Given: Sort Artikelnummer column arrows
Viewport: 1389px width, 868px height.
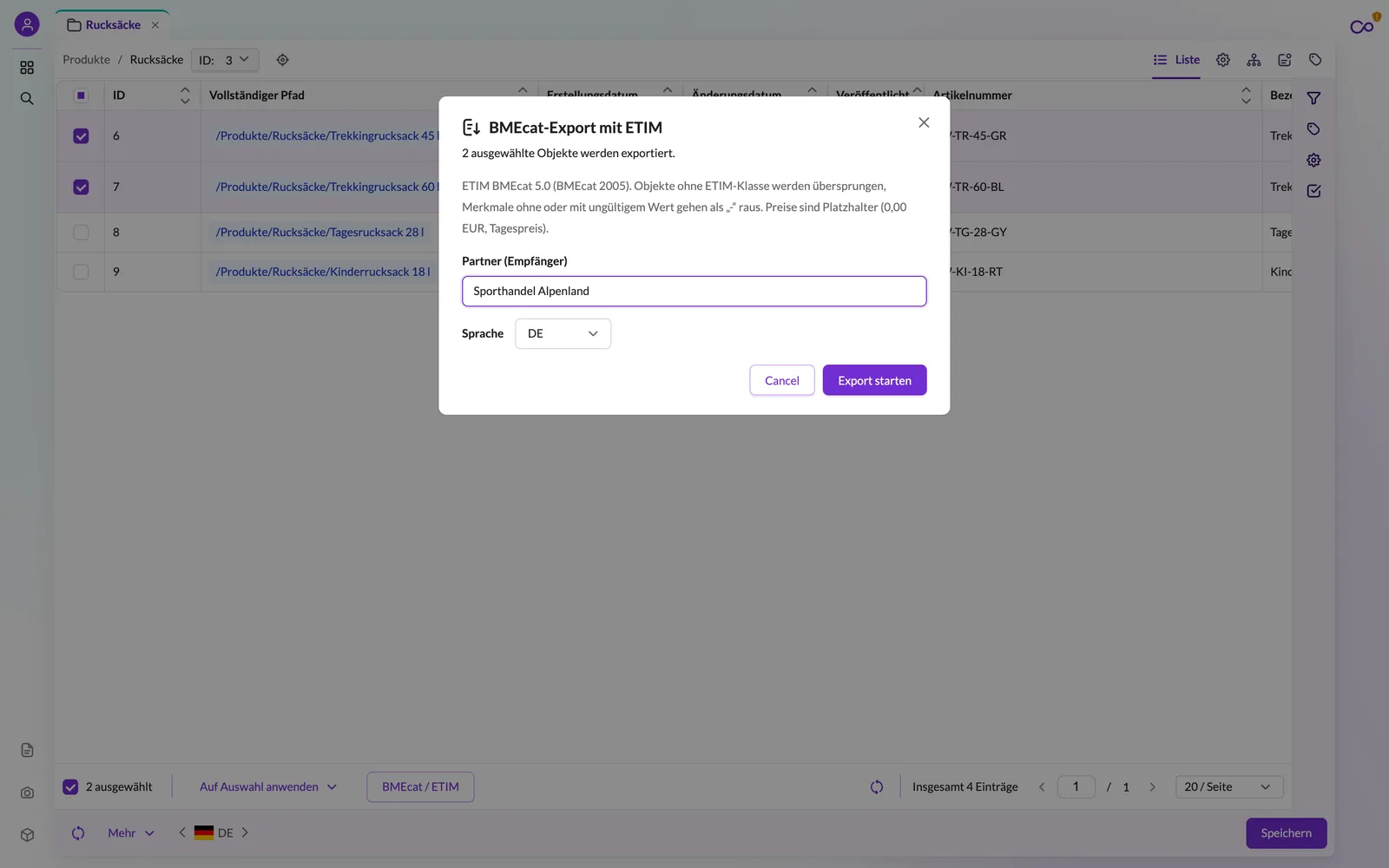Looking at the screenshot, I should (1246, 95).
